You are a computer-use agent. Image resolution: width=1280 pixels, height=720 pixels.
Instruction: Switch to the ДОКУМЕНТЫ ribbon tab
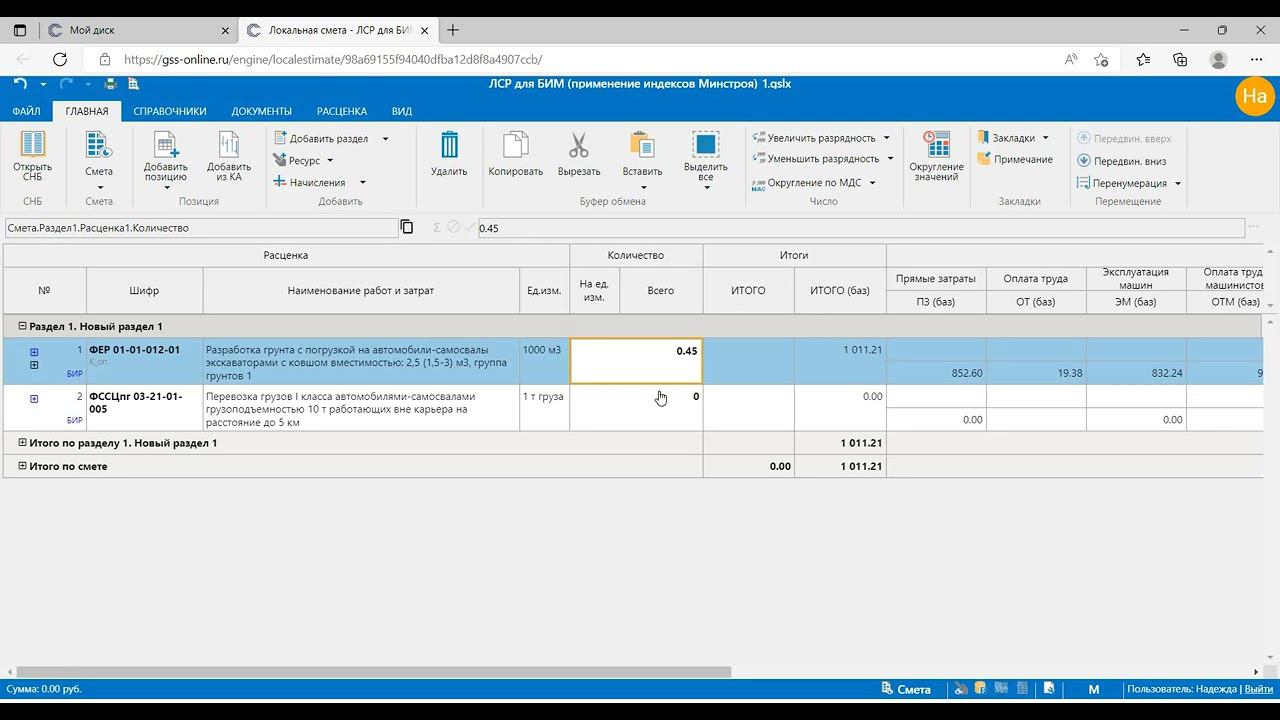pyautogui.click(x=262, y=111)
